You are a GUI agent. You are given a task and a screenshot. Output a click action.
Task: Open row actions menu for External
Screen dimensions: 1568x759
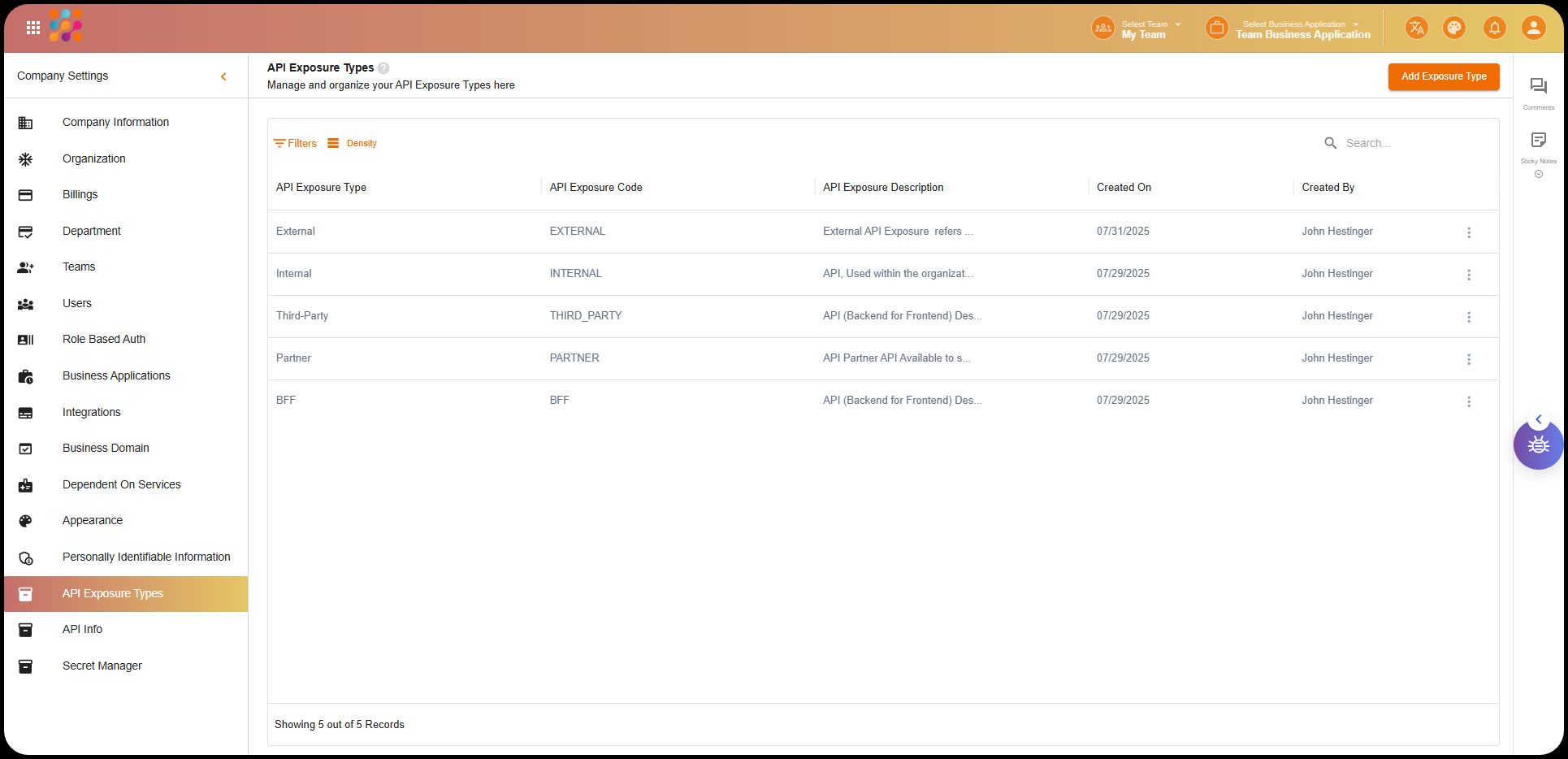pos(1468,232)
